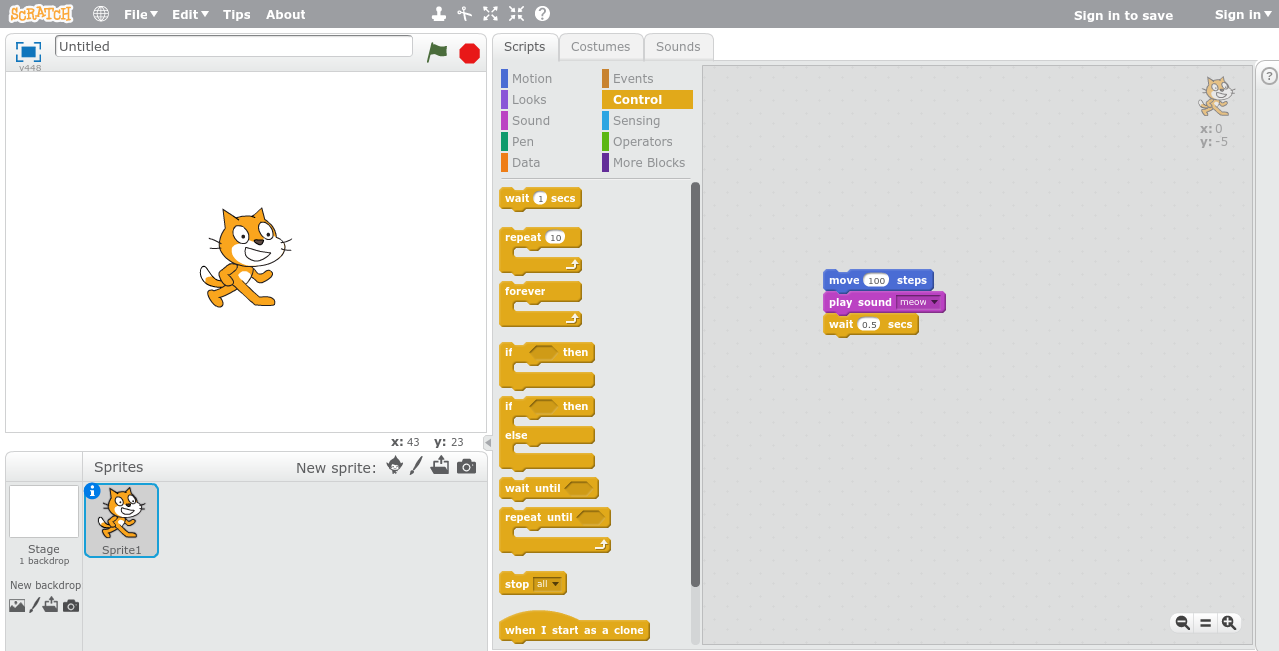
Task: Click the green flag to run
Action: (x=437, y=52)
